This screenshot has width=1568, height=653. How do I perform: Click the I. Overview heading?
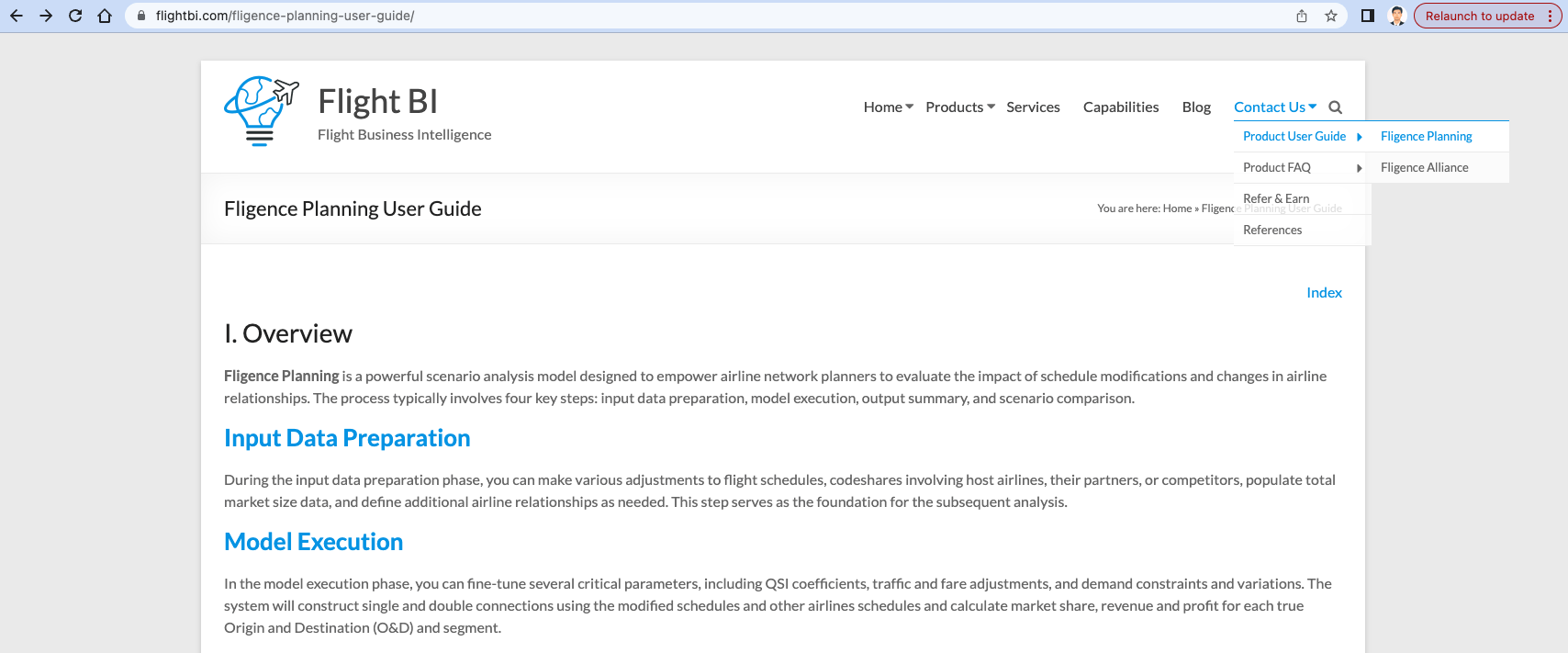coord(288,333)
